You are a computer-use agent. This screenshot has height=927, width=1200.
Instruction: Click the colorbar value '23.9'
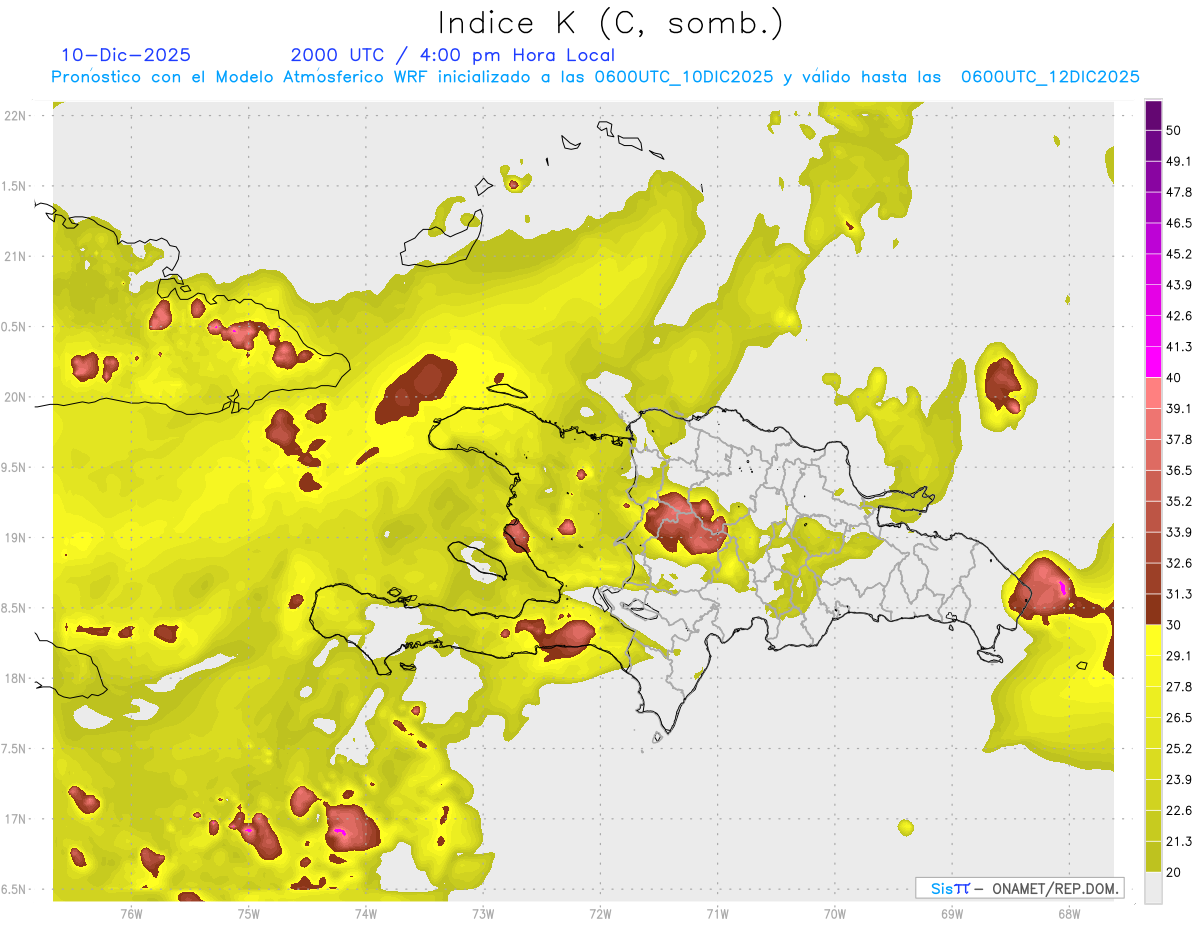pos(1179,780)
